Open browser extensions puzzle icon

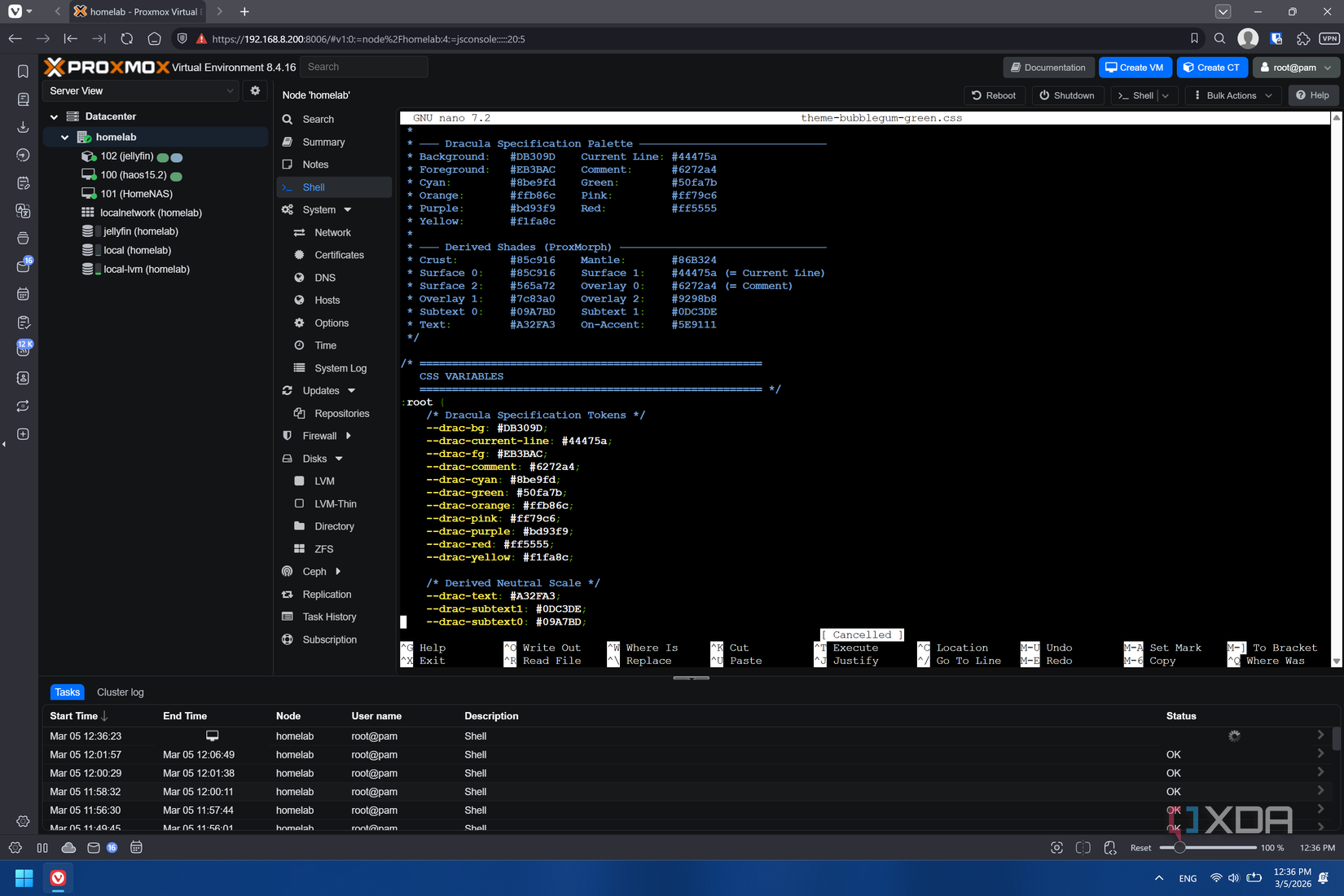coord(1302,38)
